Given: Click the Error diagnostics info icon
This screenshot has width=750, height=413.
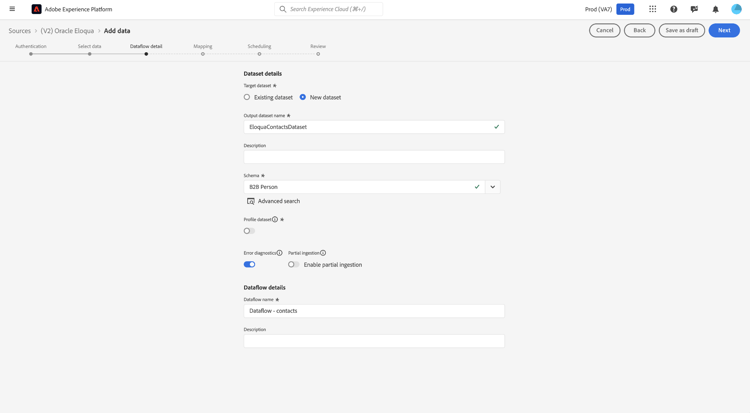Looking at the screenshot, I should pyautogui.click(x=280, y=253).
